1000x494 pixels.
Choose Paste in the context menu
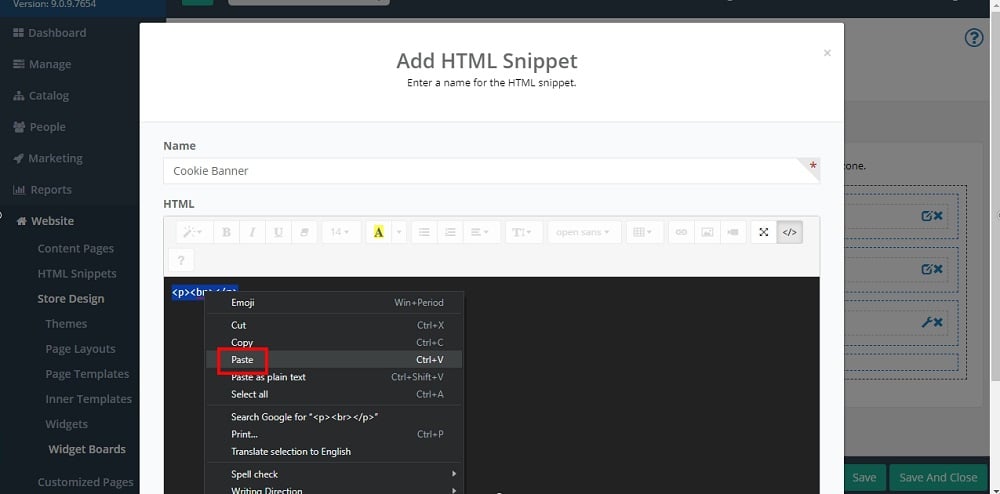[x=334, y=360]
